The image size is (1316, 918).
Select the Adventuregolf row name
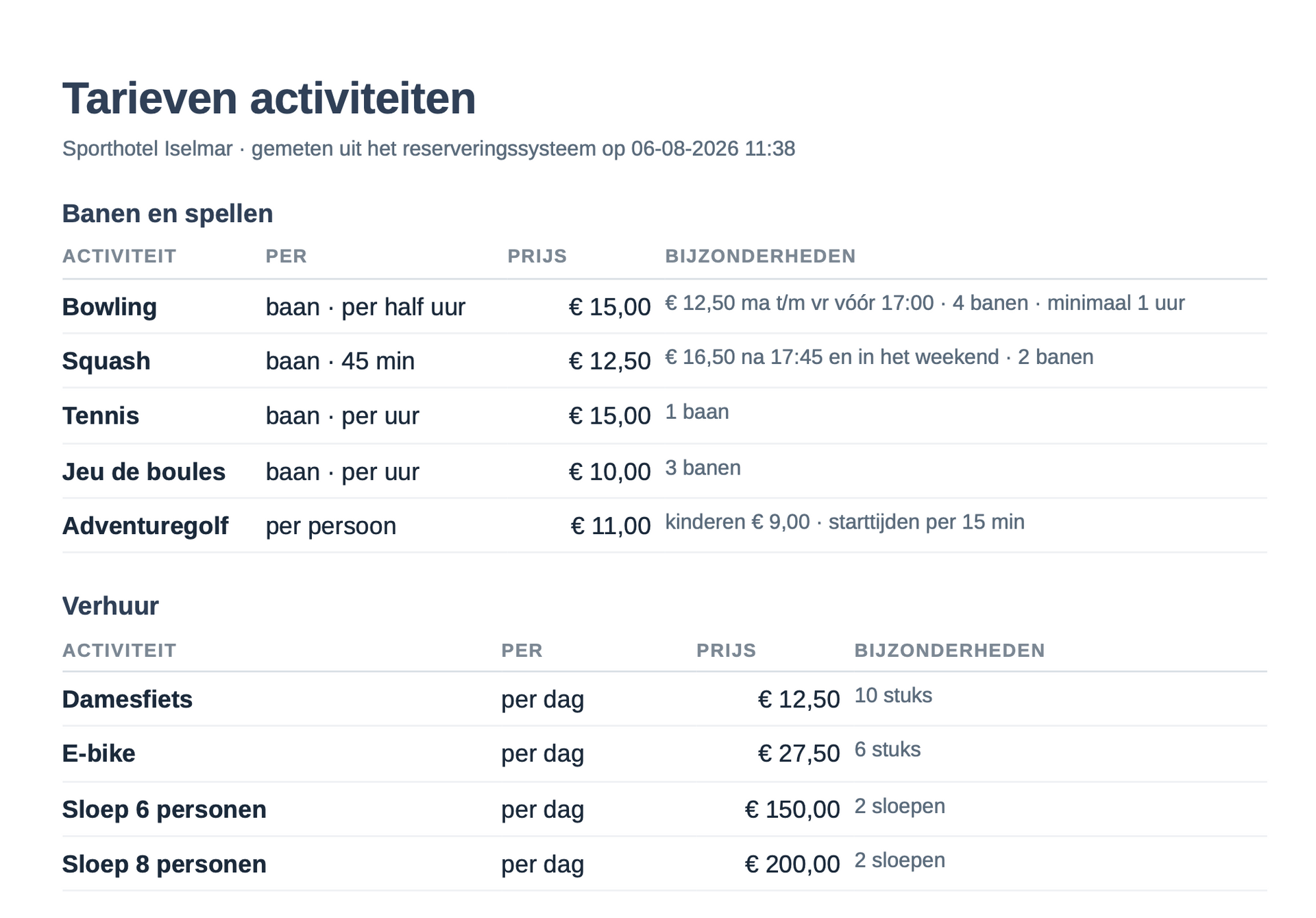[145, 526]
